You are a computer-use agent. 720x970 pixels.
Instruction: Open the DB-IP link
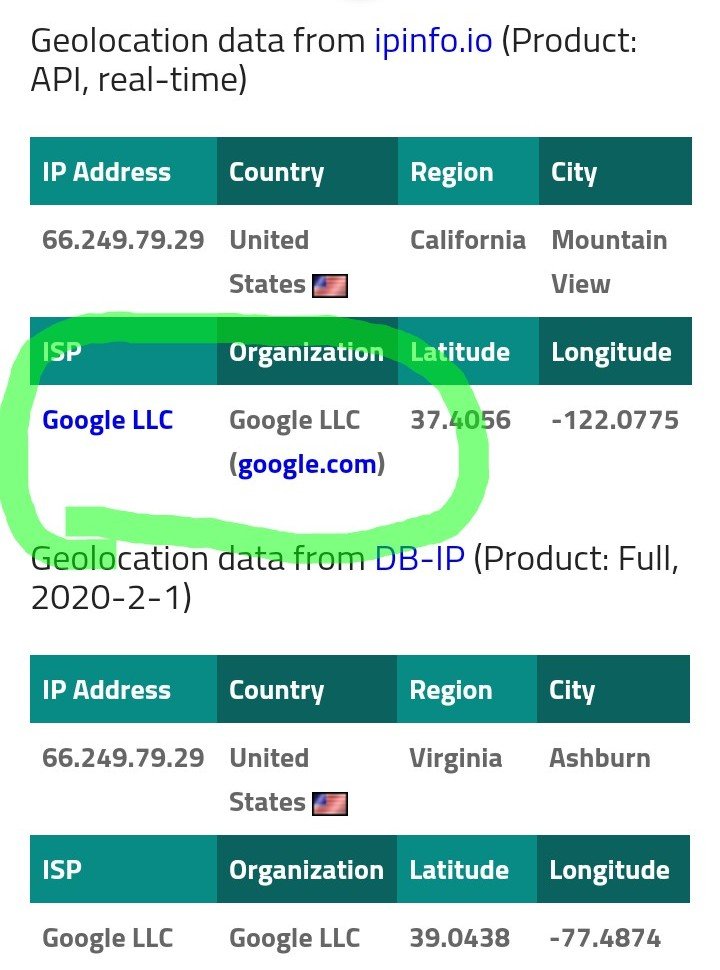(419, 558)
